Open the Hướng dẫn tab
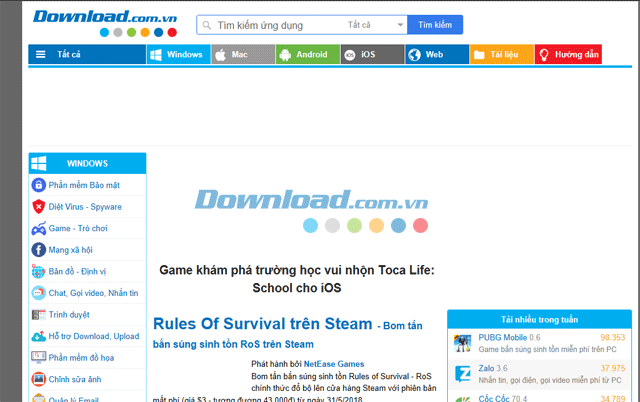Screen dimensions: 640x402 [568, 55]
